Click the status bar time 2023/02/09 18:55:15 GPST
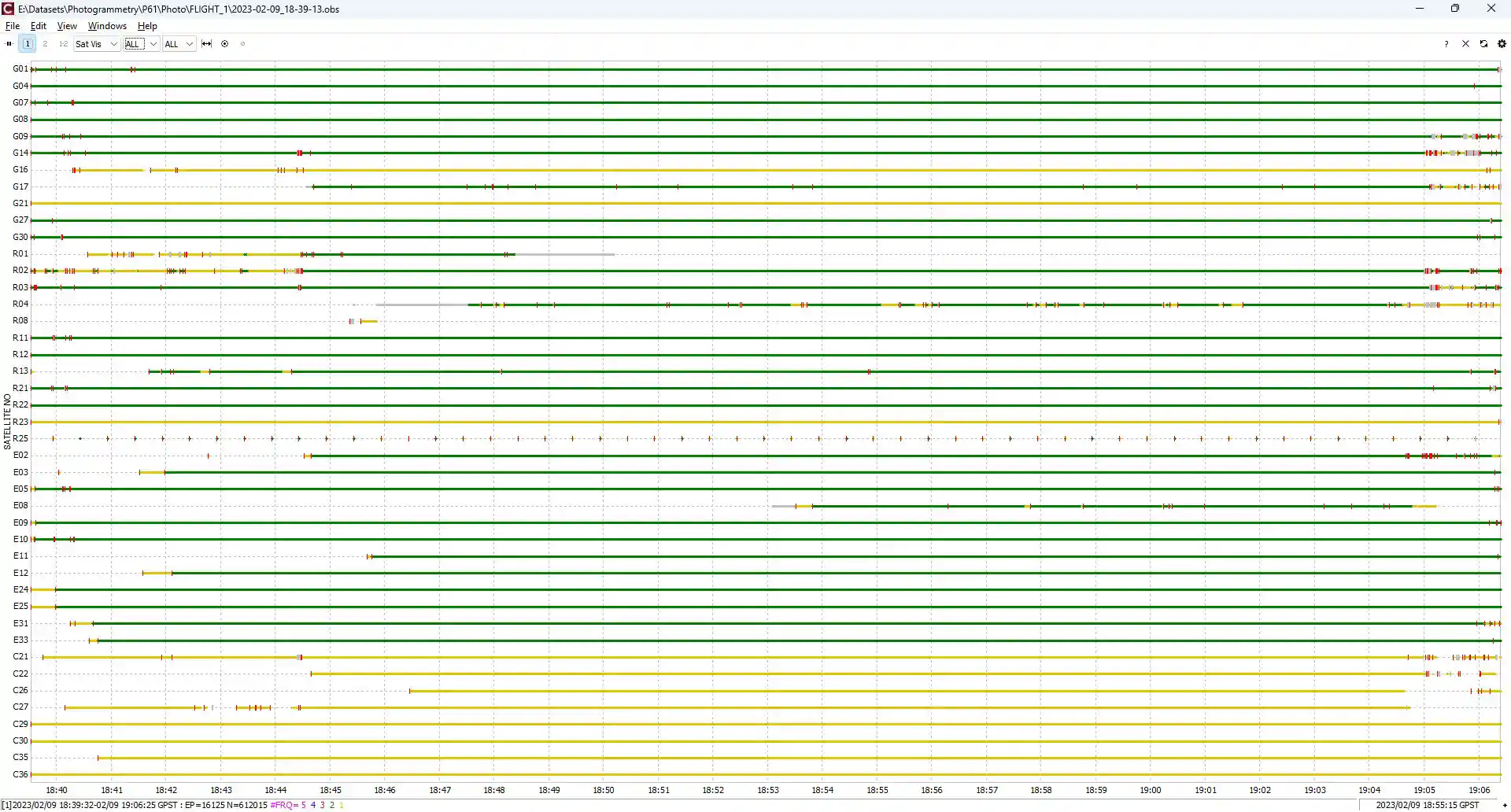The width and height of the screenshot is (1511, 812). pyautogui.click(x=1428, y=805)
